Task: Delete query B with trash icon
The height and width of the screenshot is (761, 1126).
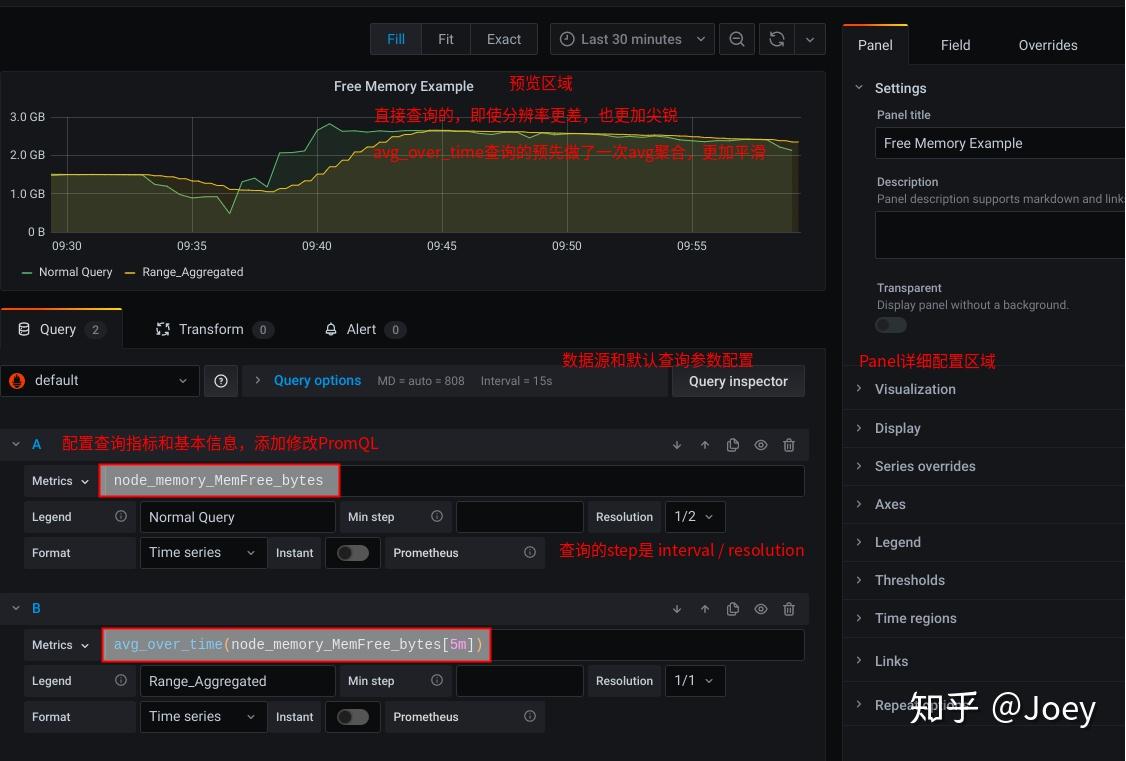Action: (788, 609)
